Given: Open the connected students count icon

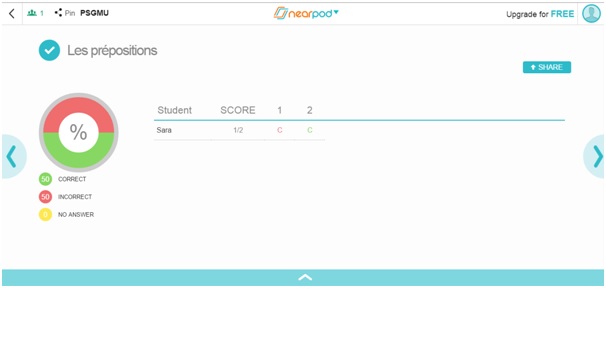Looking at the screenshot, I should point(35,13).
